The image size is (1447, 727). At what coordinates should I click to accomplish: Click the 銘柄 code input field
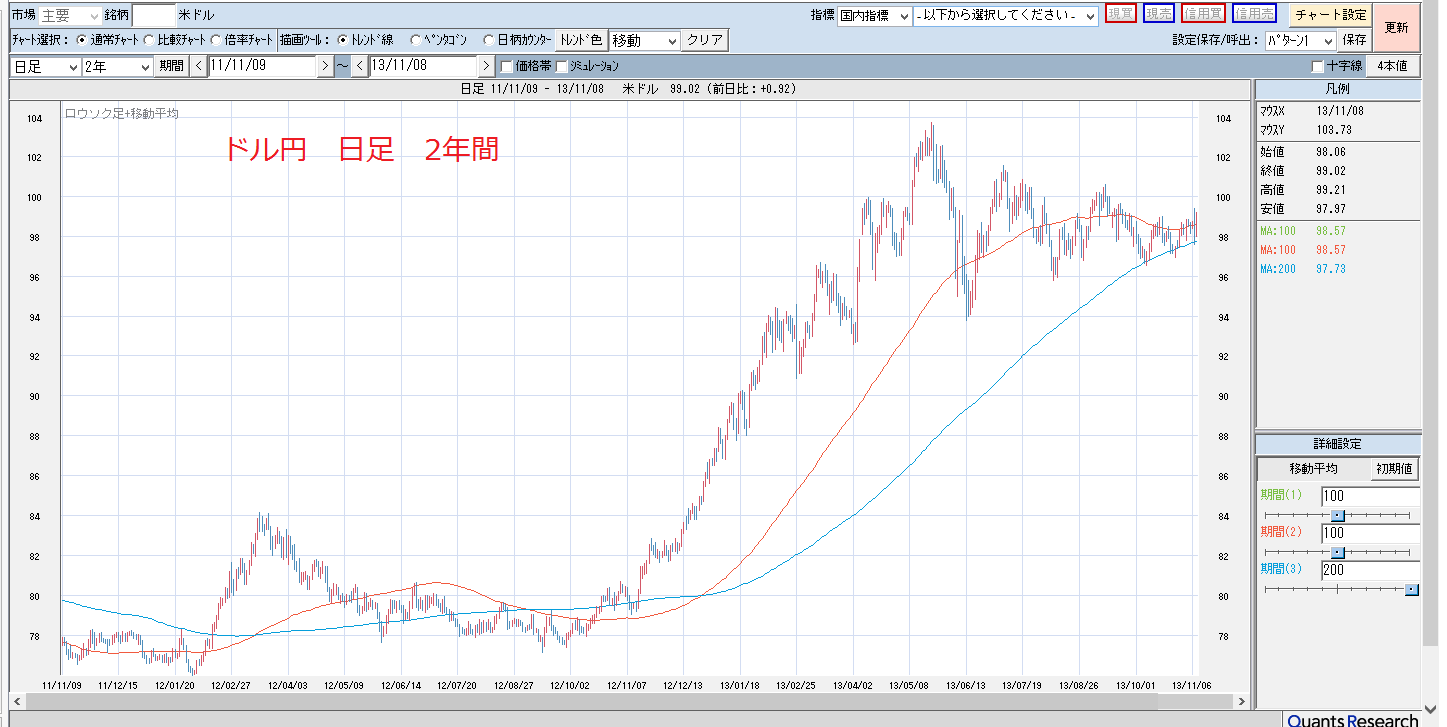[x=153, y=16]
